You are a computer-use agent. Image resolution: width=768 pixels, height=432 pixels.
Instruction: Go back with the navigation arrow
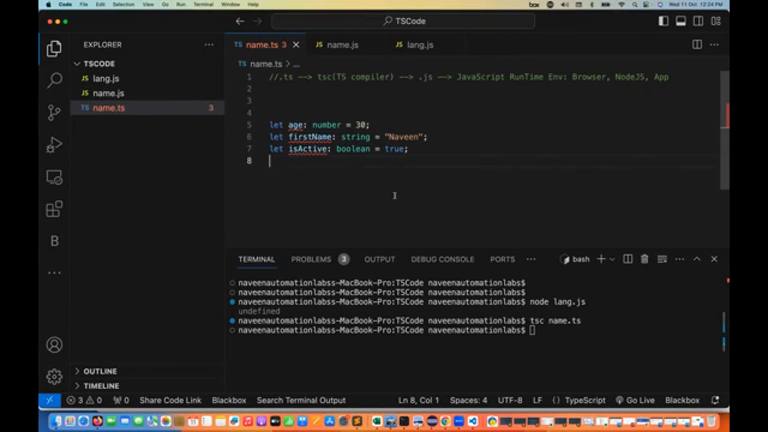coord(240,21)
